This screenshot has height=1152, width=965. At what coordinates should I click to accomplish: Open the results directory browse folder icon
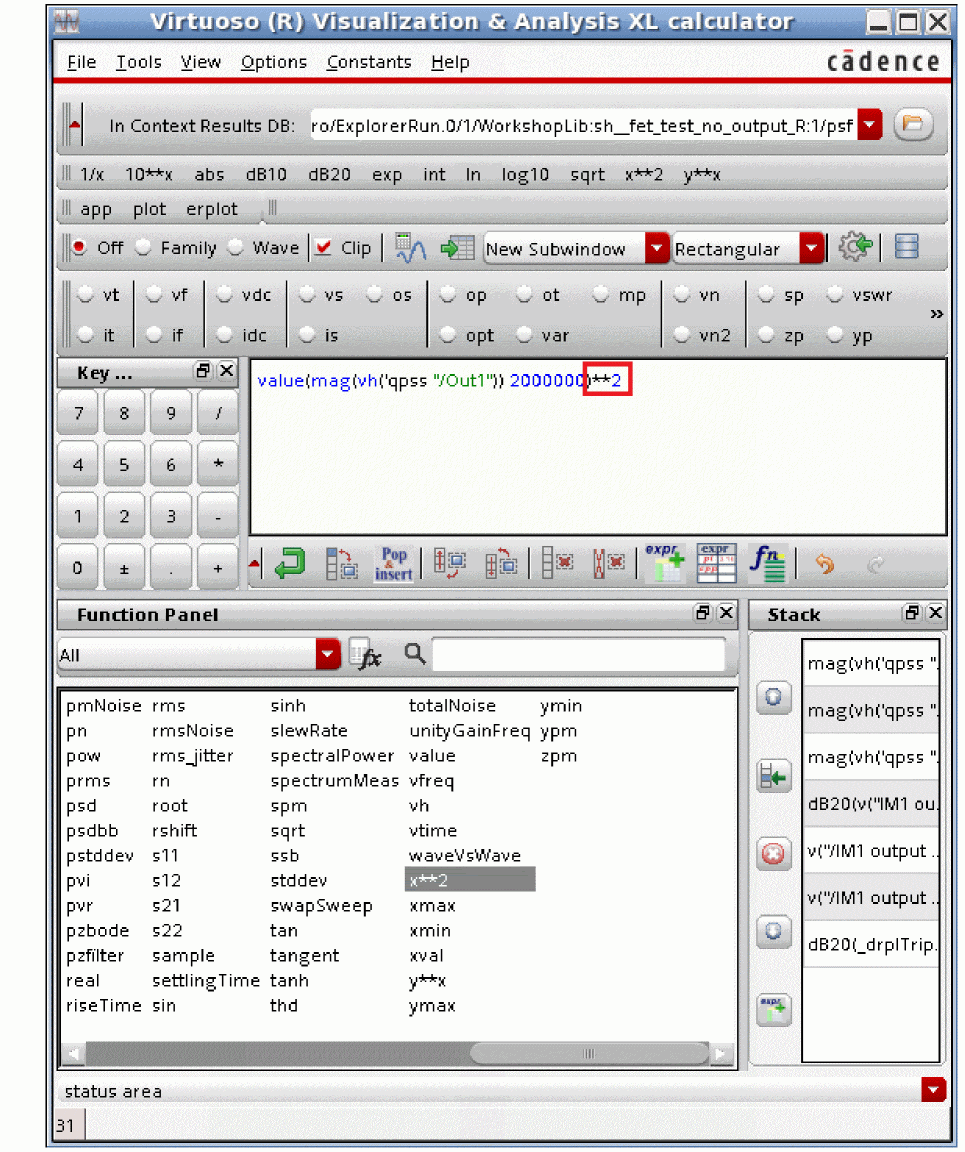pos(913,124)
